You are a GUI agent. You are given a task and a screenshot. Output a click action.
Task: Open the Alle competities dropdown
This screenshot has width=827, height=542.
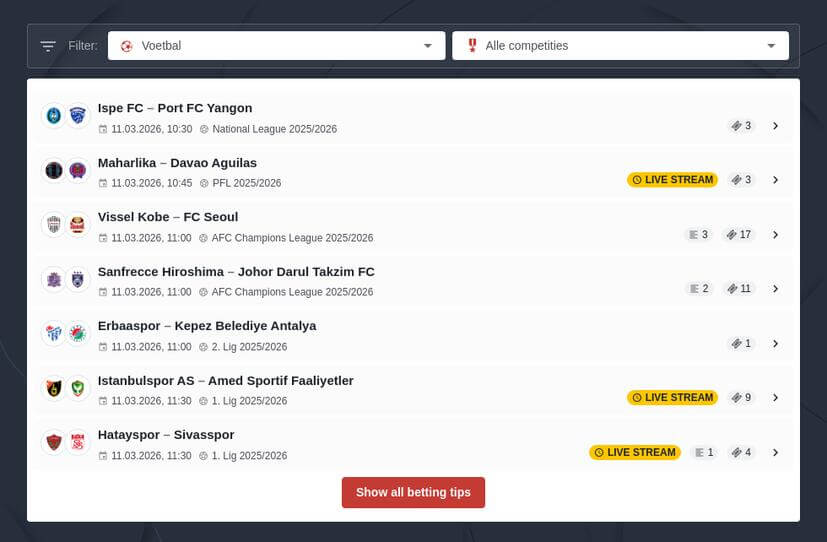coord(620,46)
